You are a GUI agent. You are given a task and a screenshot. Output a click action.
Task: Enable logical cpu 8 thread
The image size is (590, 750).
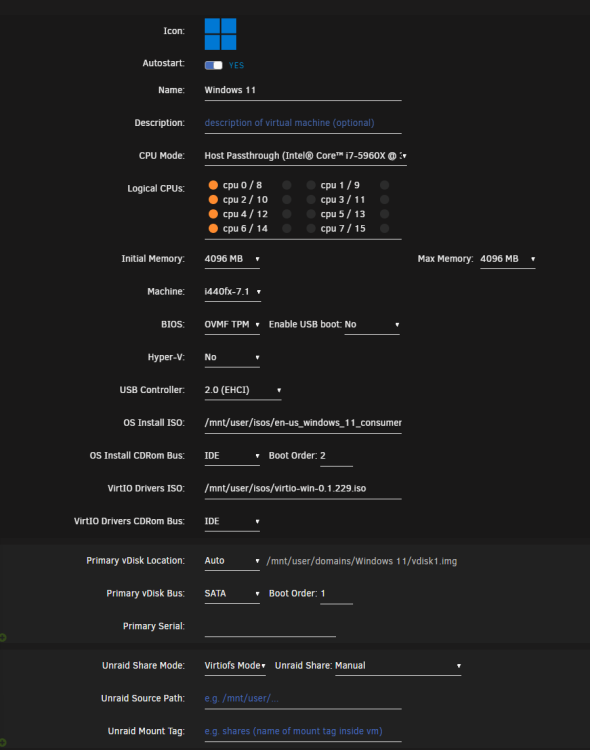pyautogui.click(x=287, y=185)
